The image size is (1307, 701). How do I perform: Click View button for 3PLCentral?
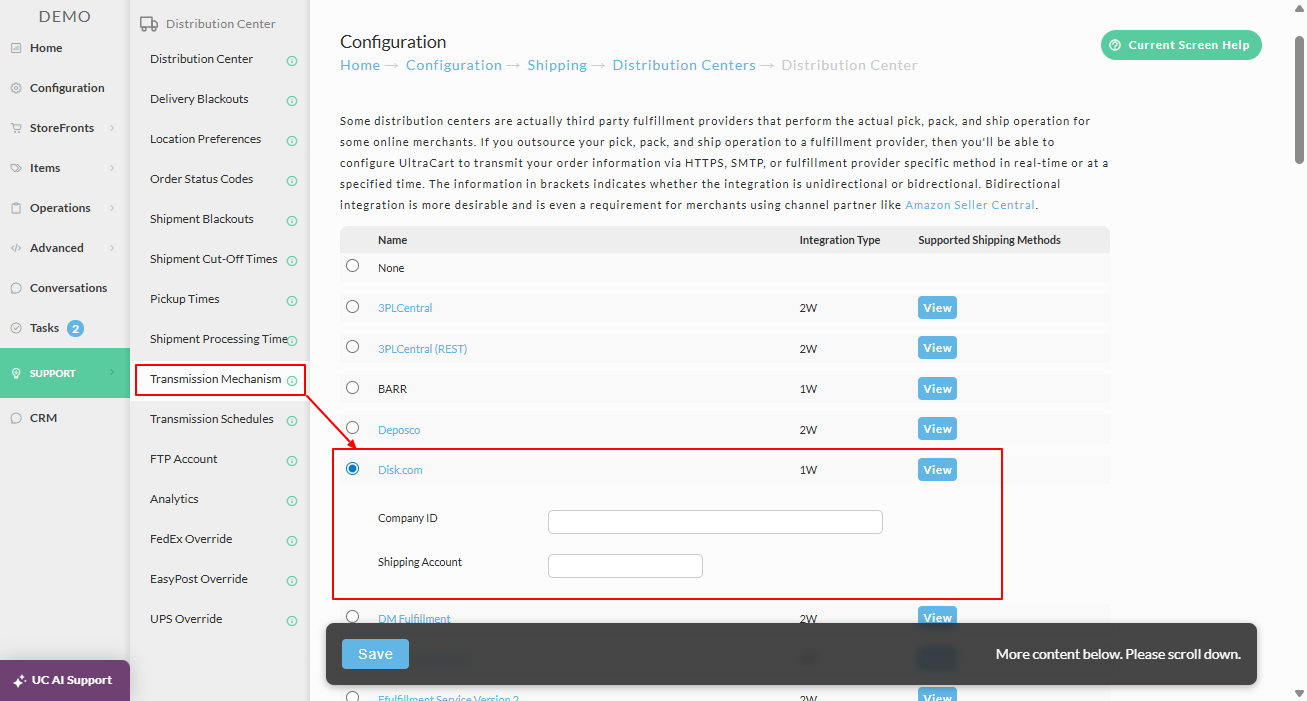[937, 307]
